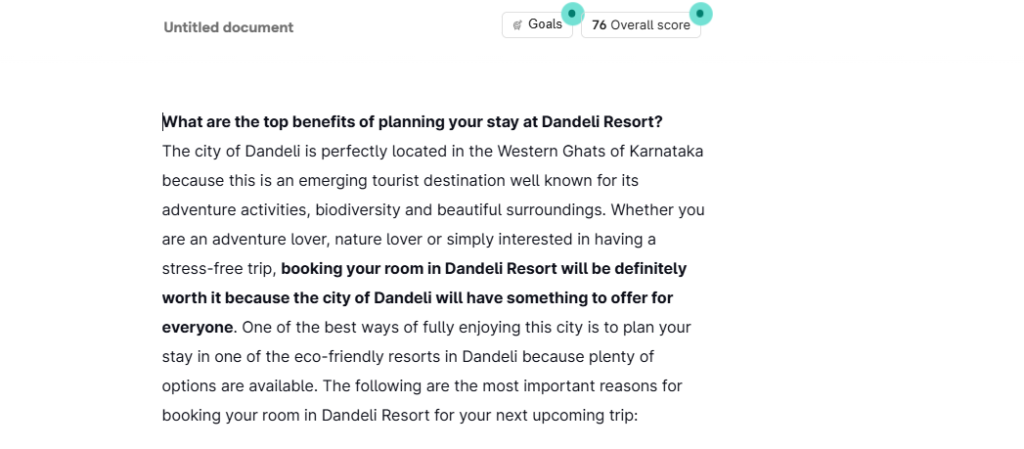Place cursor after "upcoming trip:" at paragraph end
The image size is (1024, 449).
(x=638, y=414)
